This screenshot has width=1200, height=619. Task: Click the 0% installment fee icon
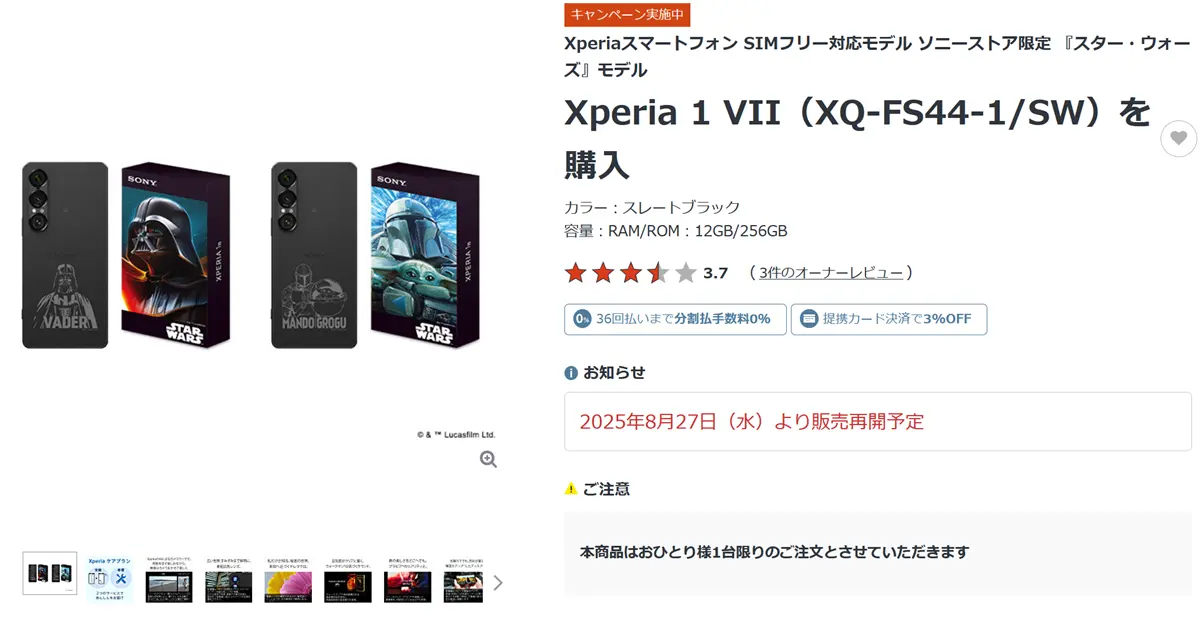click(582, 319)
